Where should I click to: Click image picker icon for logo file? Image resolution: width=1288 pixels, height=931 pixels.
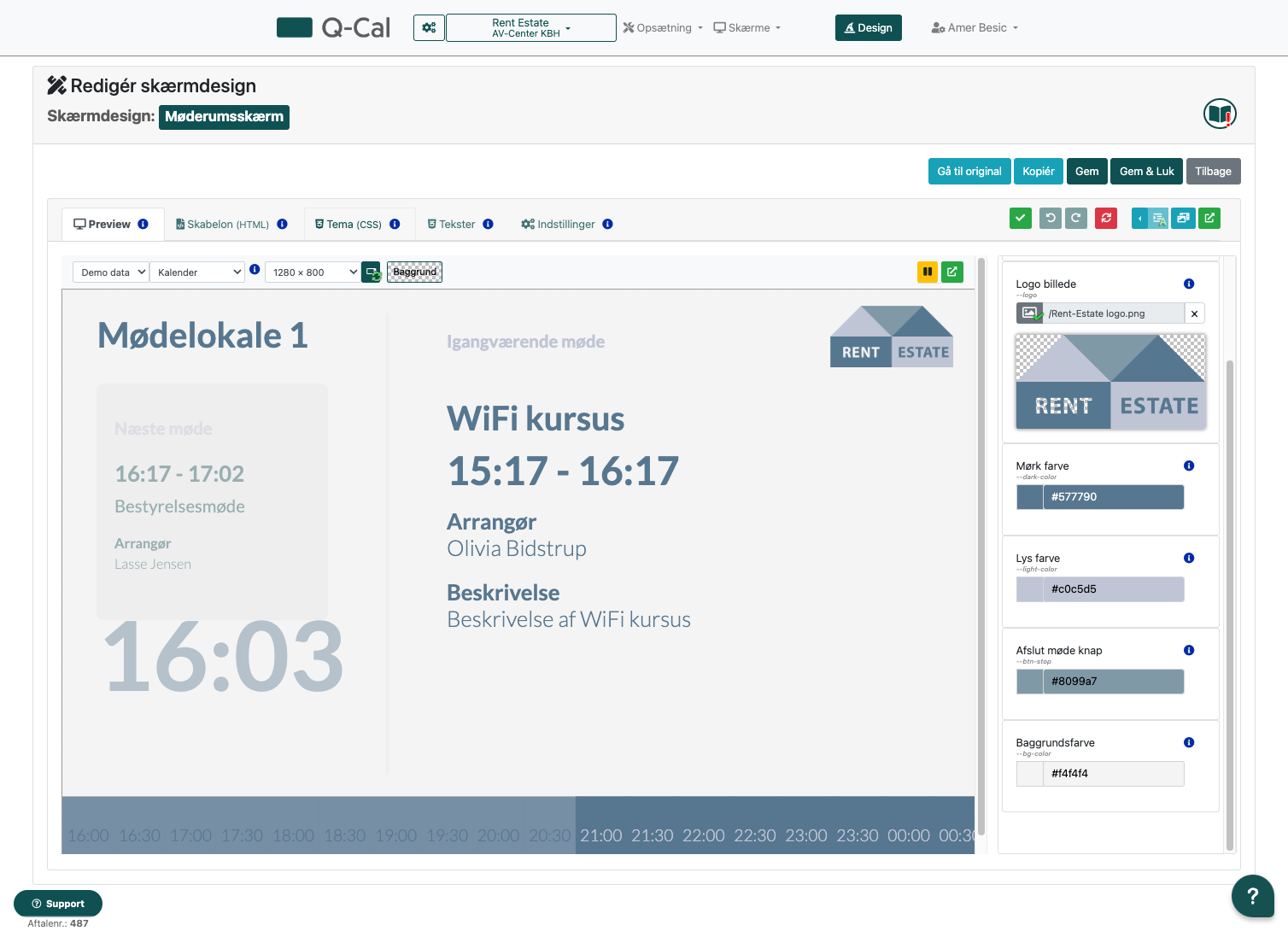(1029, 313)
